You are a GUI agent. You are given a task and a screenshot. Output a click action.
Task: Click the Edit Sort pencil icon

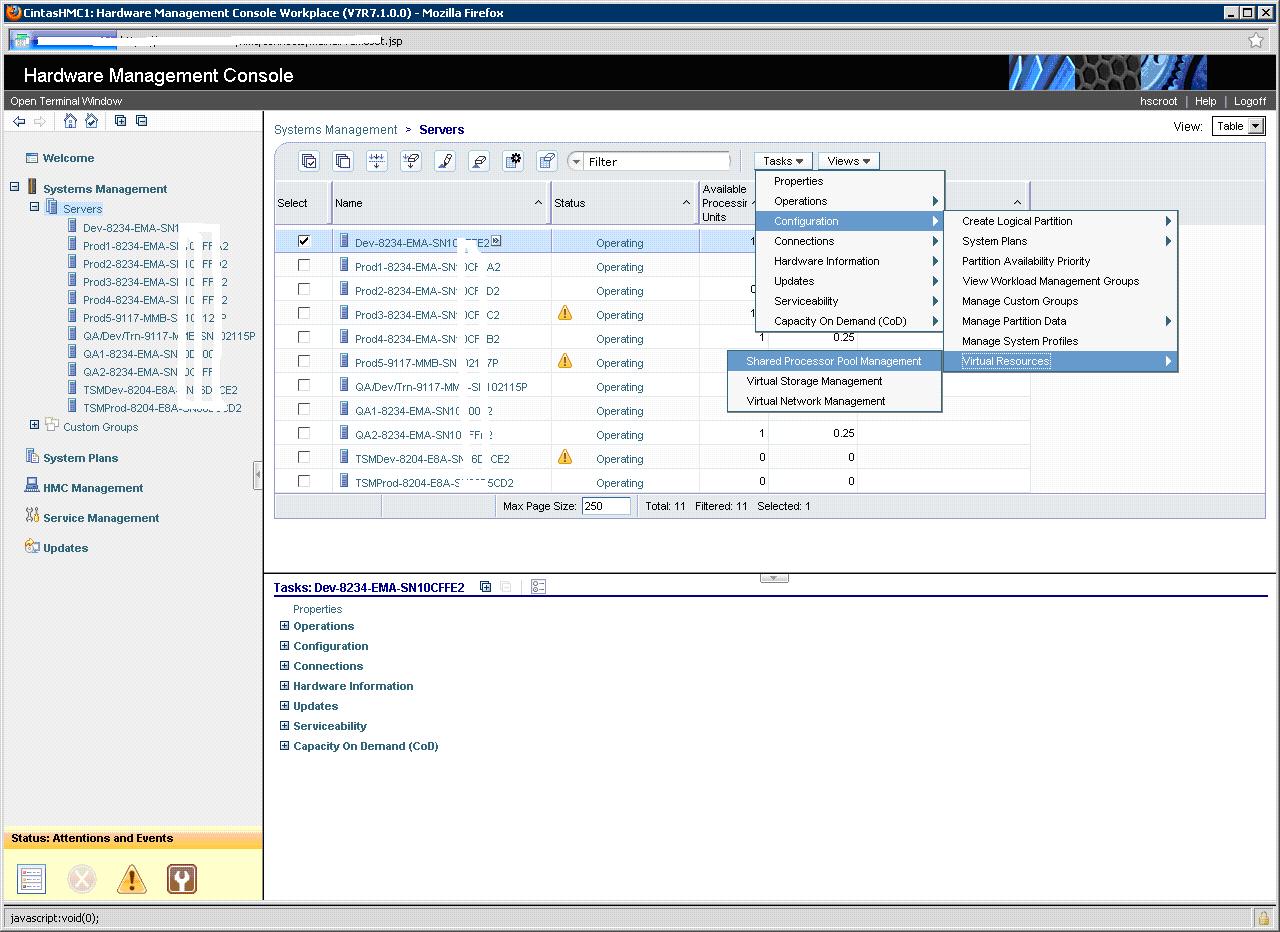[x=445, y=161]
